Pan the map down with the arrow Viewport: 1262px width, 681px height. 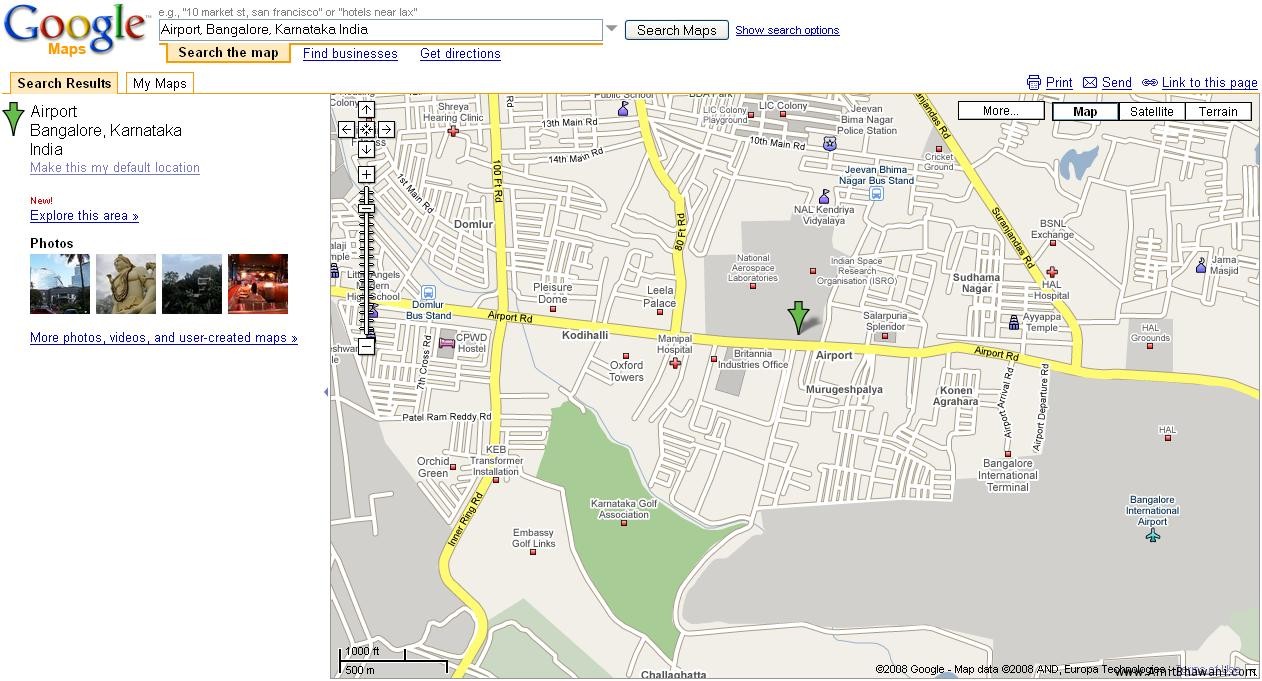(x=367, y=149)
